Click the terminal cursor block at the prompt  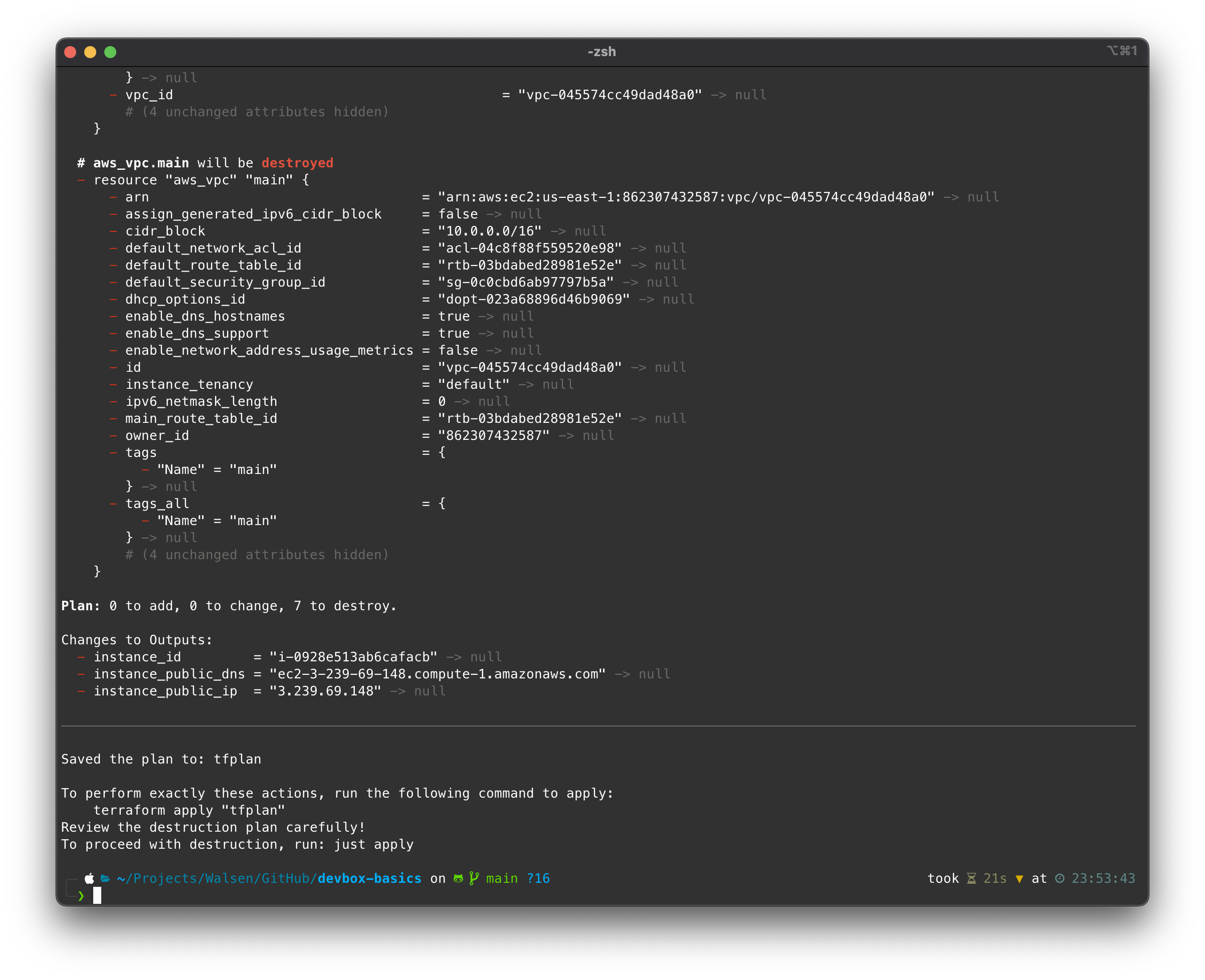(x=97, y=895)
